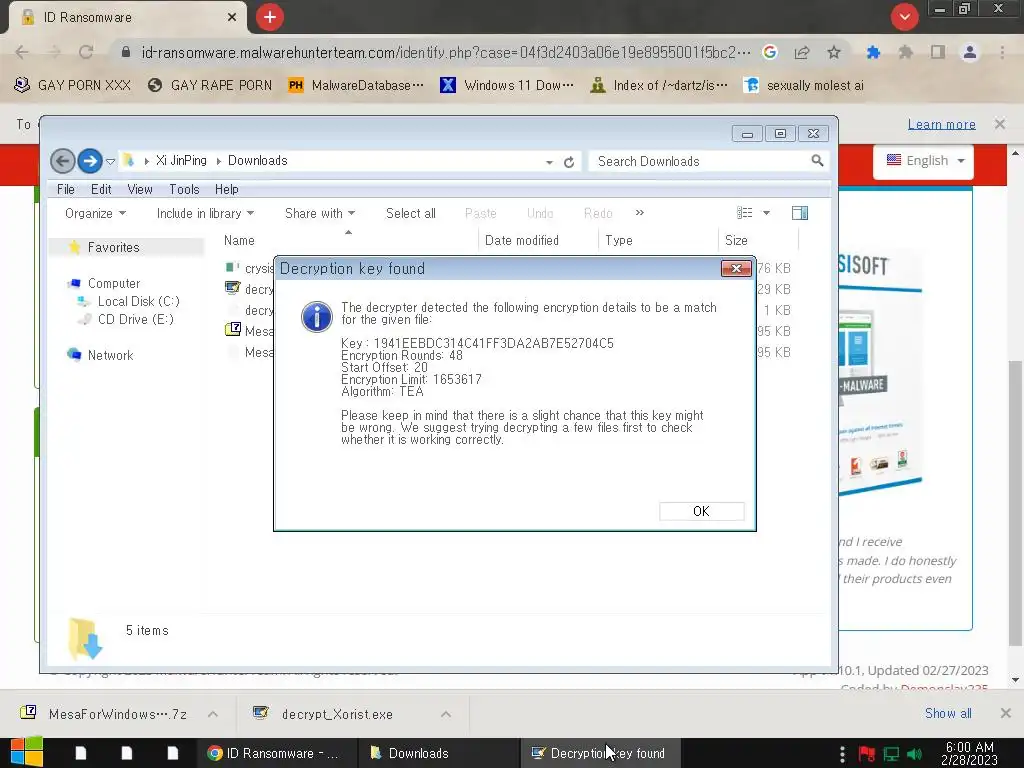The width and height of the screenshot is (1024, 768).
Task: Click the search magnifier icon in Explorer
Action: pyautogui.click(x=817, y=161)
